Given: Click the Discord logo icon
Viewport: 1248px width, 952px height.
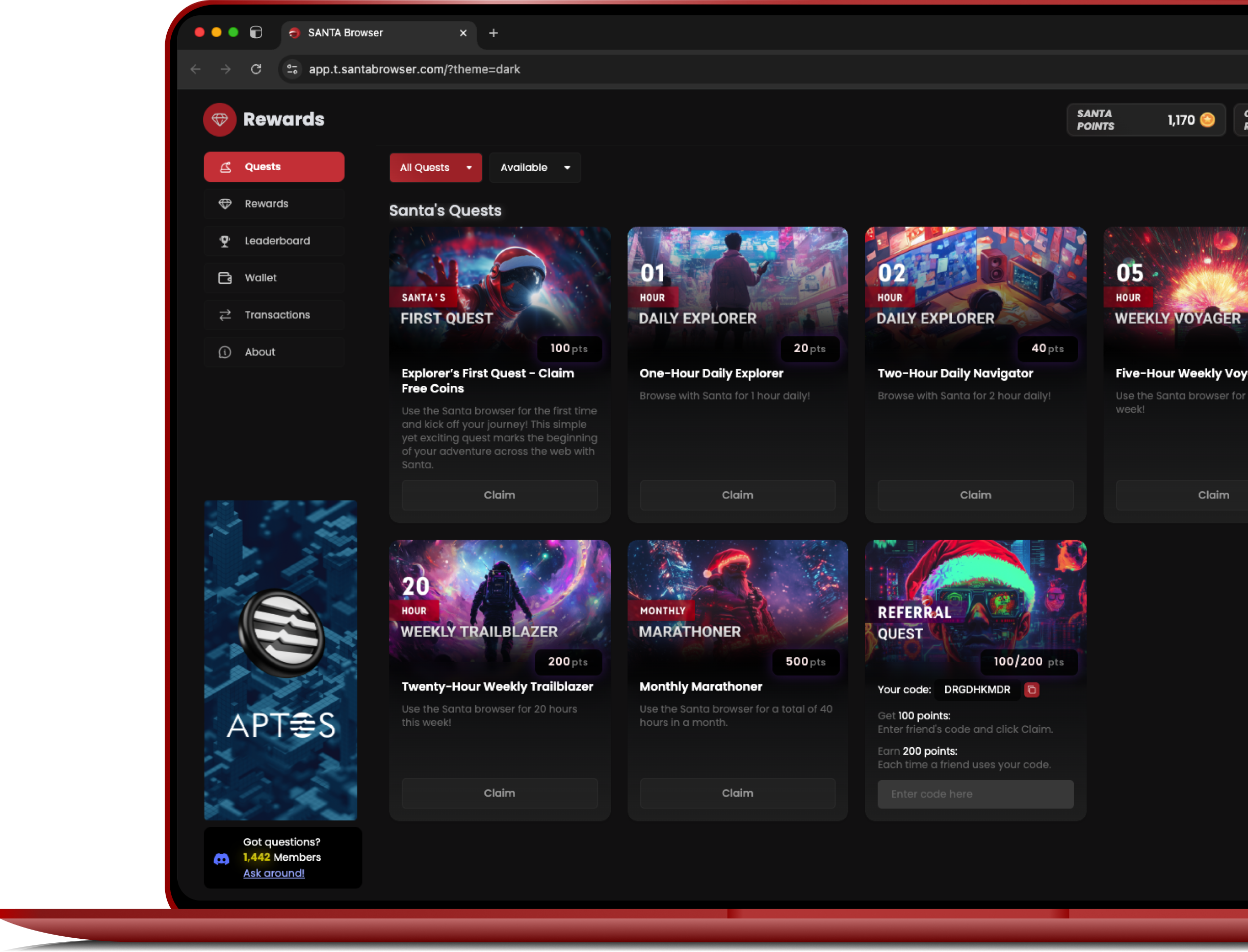Looking at the screenshot, I should coord(222,859).
